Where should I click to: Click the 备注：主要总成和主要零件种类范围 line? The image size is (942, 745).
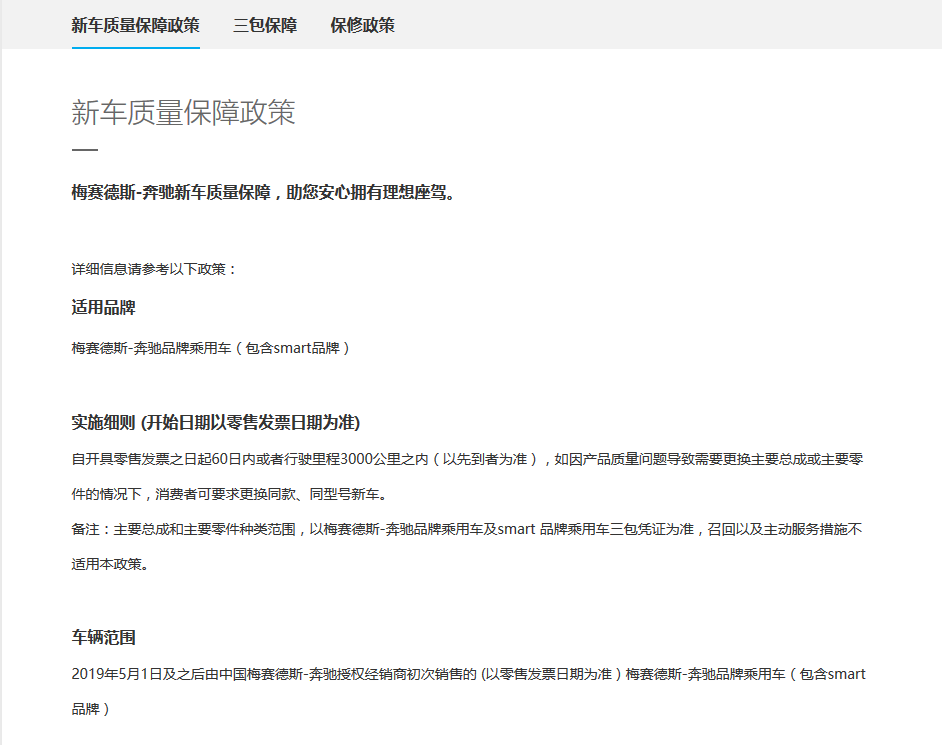coord(467,529)
